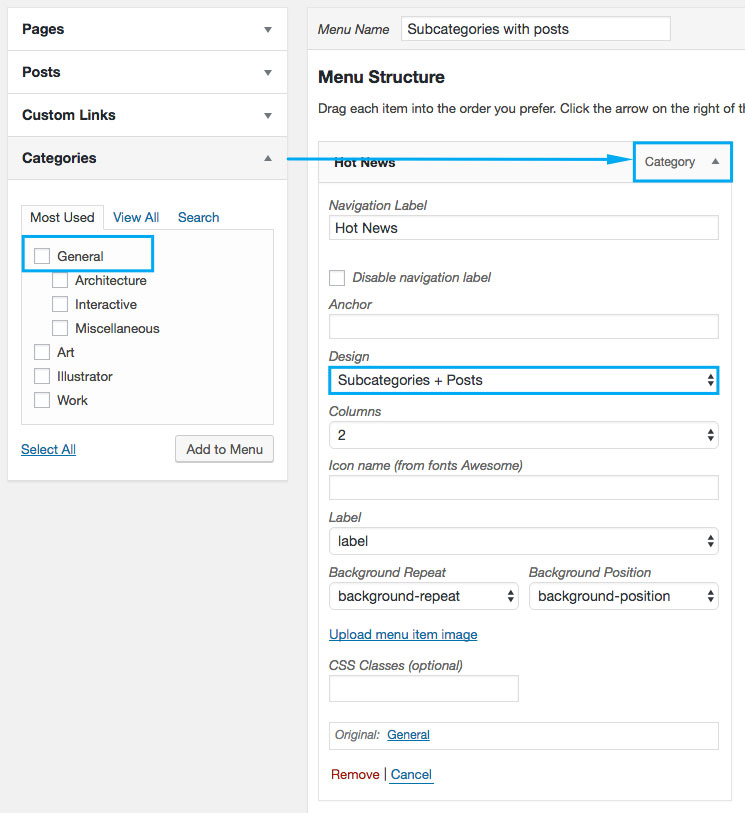This screenshot has height=813, width=745.
Task: Check the General category checkbox
Action: (x=42, y=256)
